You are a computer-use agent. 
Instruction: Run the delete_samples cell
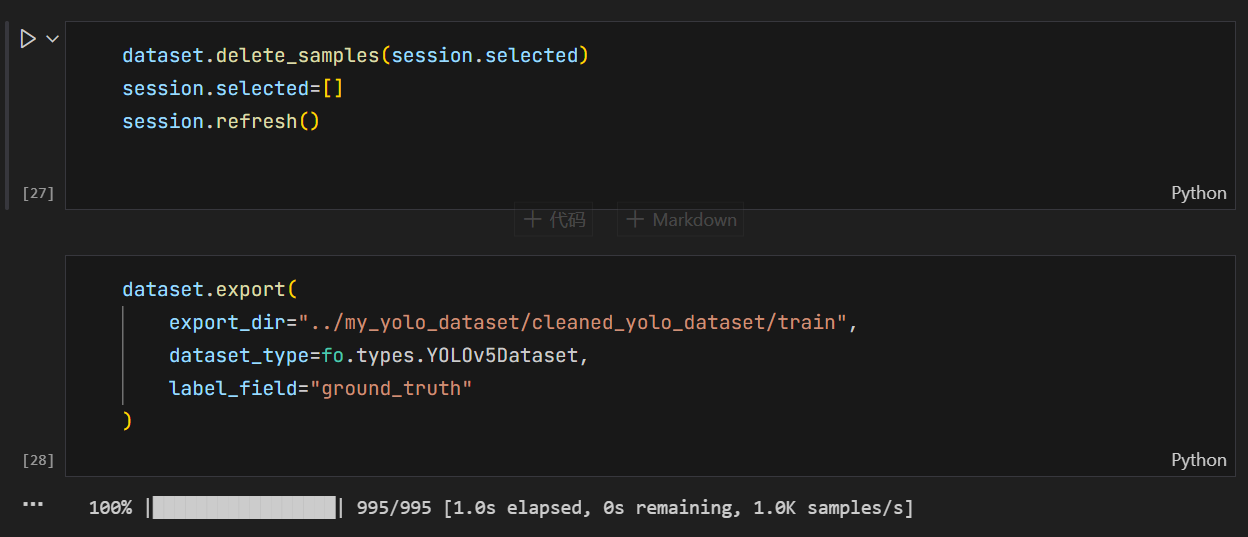click(x=28, y=39)
